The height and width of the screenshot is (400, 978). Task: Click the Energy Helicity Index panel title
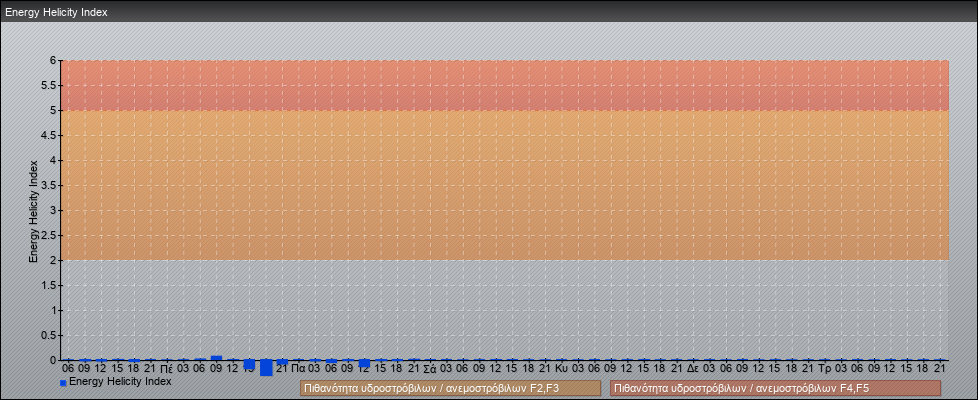click(56, 12)
